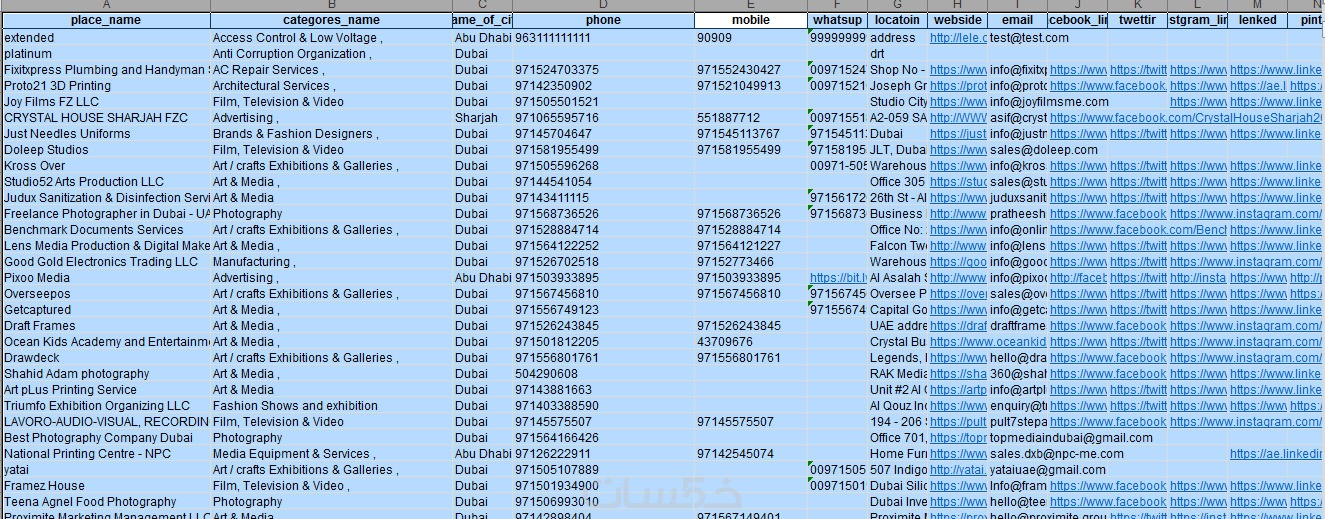Select the 'platinum' place name cell
The width and height of the screenshot is (1325, 519).
pos(106,54)
